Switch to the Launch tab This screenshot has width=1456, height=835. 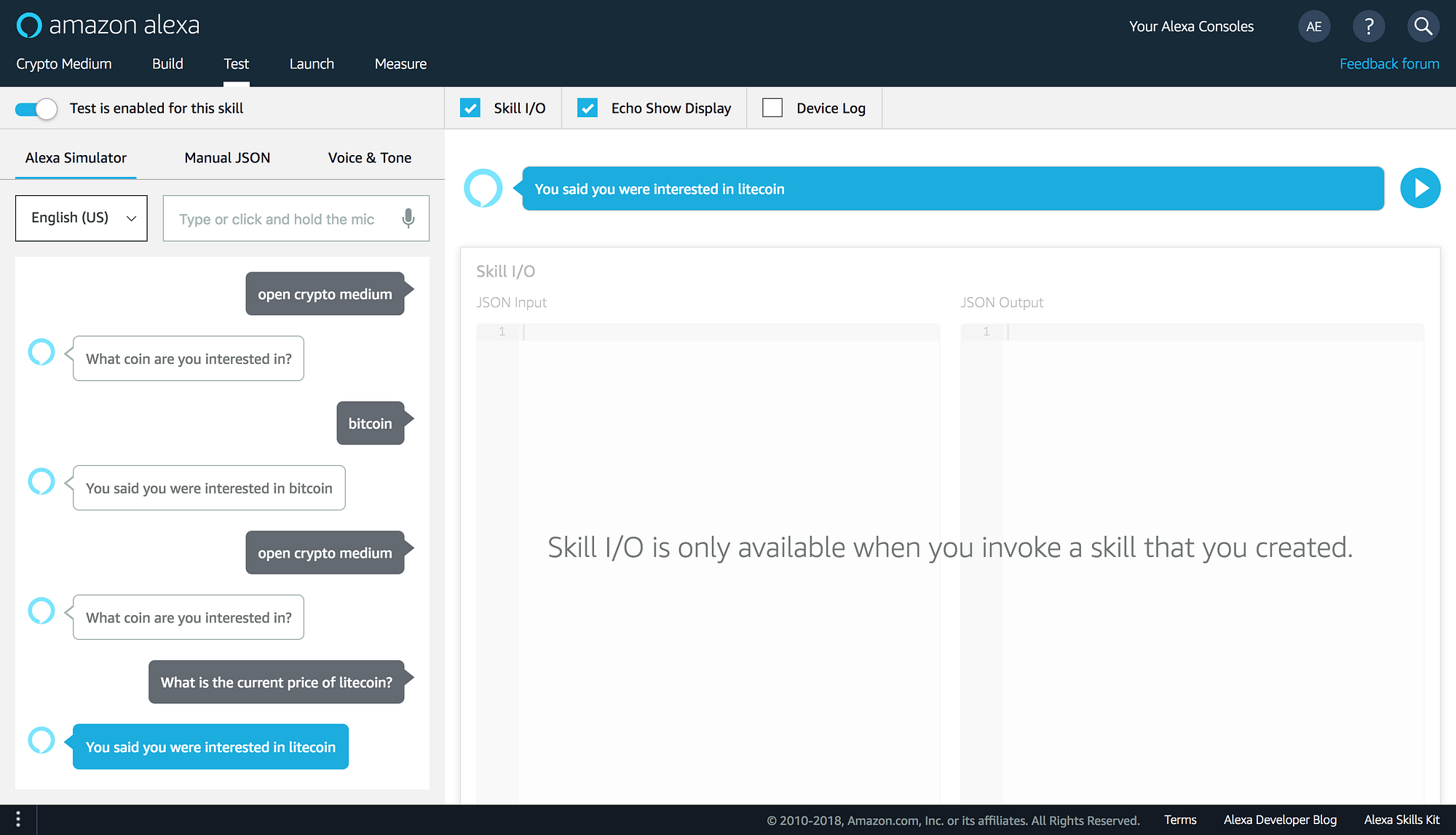coord(312,64)
